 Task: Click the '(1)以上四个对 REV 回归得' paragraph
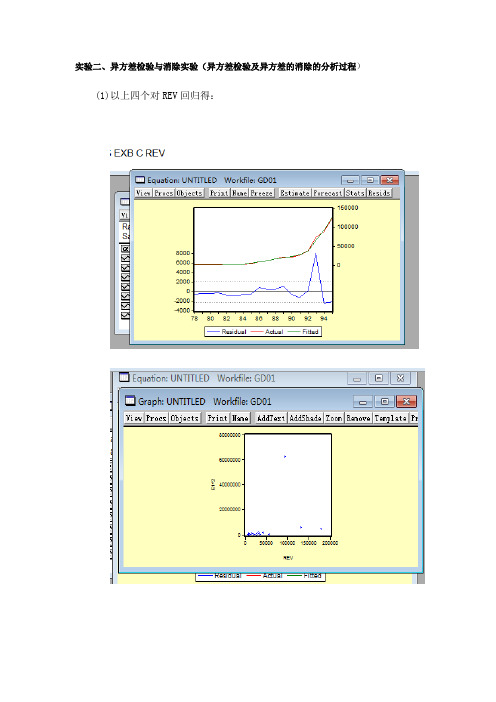155,95
